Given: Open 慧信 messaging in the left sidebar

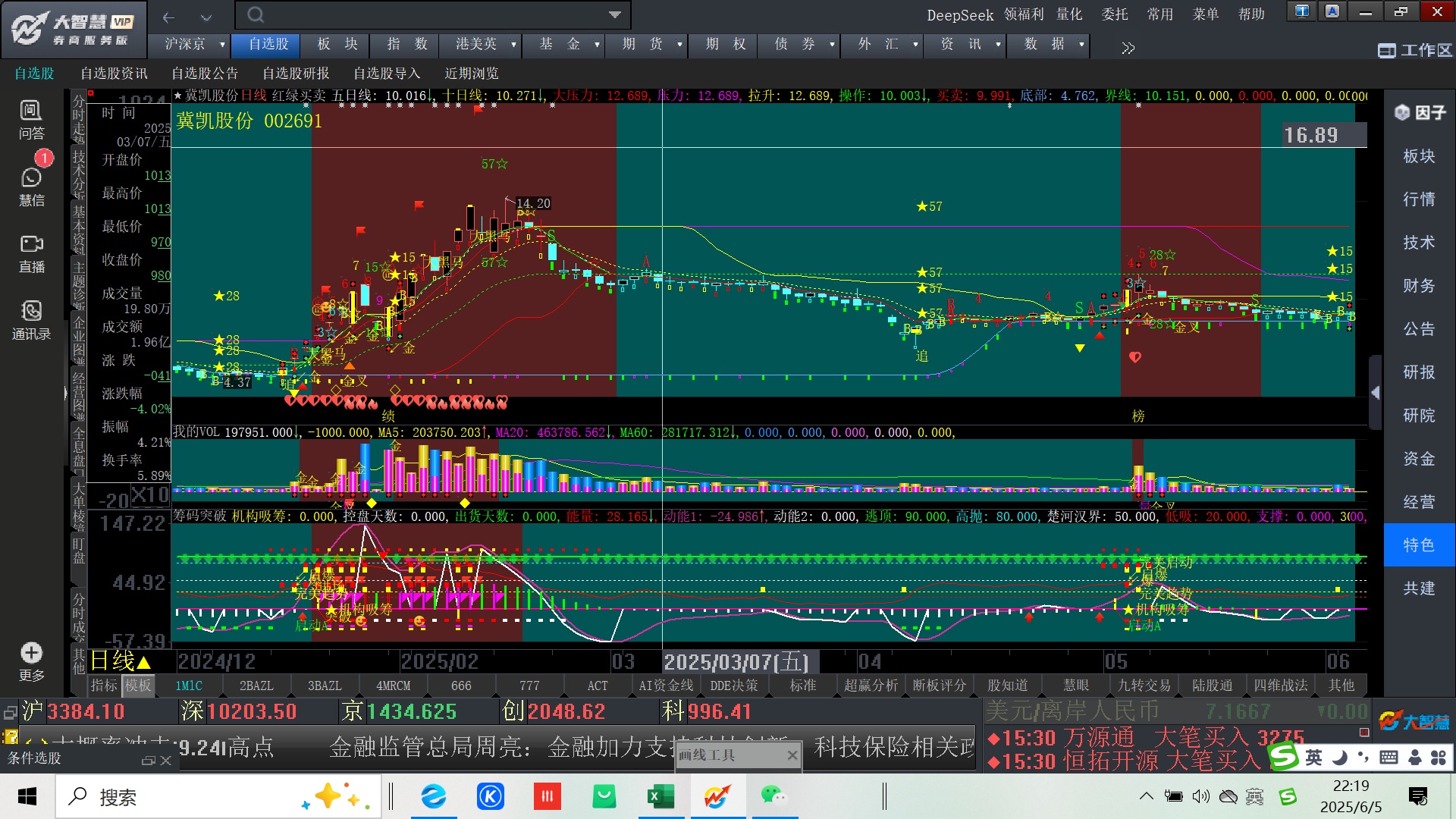Looking at the screenshot, I should point(31,187).
